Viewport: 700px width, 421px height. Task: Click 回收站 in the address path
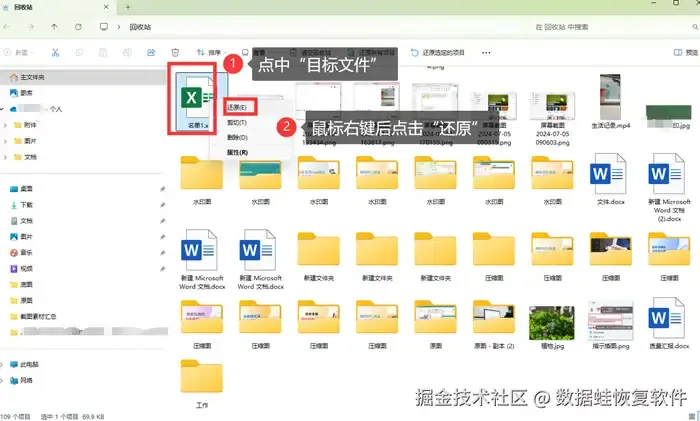(140, 27)
